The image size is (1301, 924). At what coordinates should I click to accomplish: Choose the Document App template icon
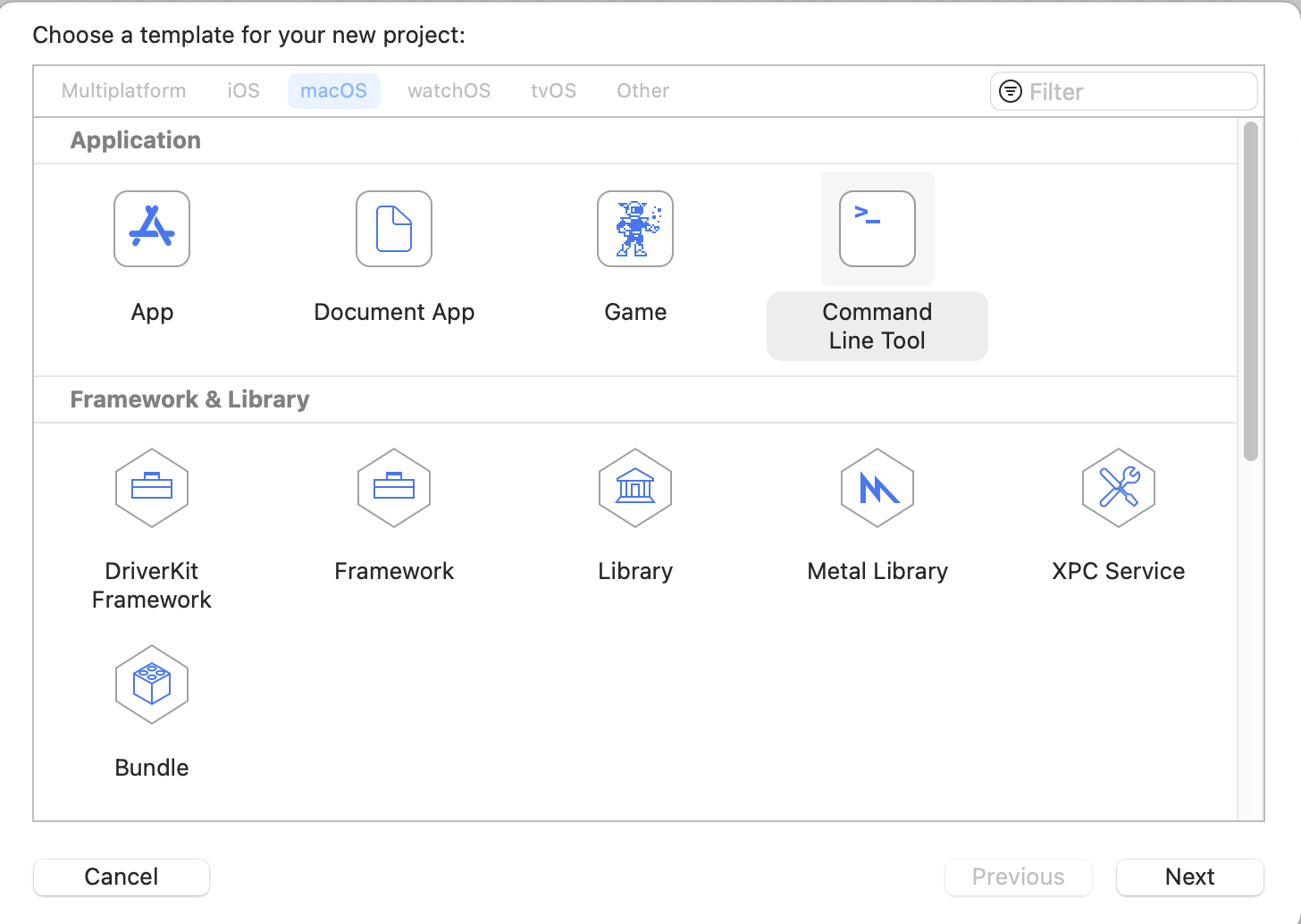[394, 229]
